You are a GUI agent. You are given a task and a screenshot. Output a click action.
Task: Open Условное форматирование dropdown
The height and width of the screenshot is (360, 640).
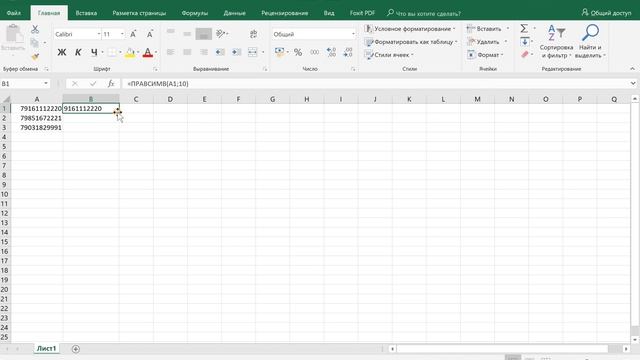point(410,29)
